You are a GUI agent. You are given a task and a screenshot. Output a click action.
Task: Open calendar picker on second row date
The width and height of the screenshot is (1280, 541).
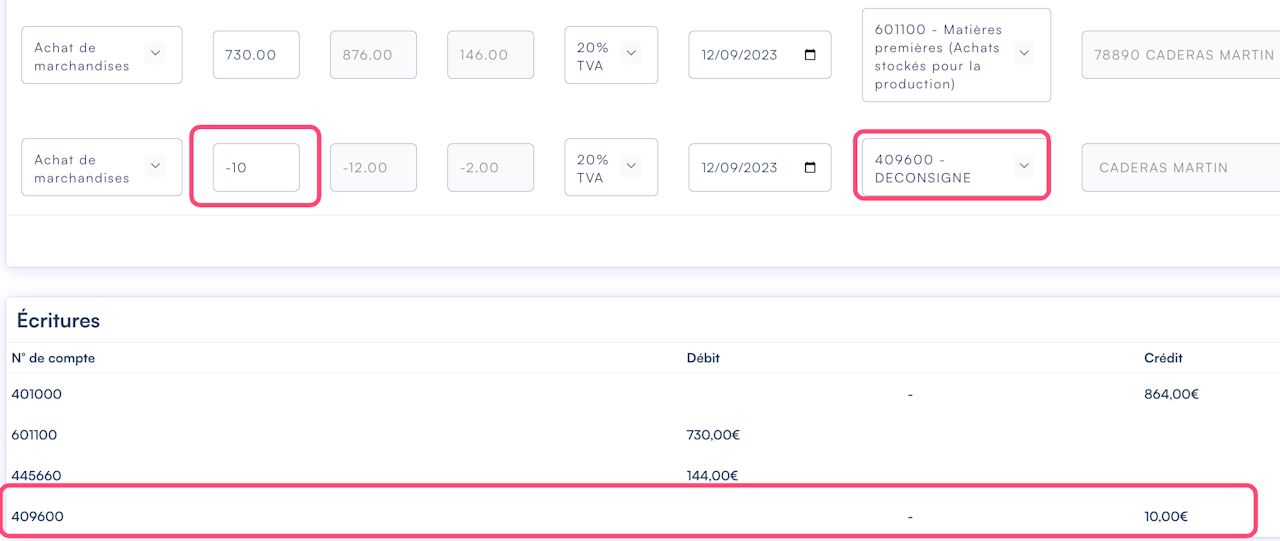click(810, 167)
